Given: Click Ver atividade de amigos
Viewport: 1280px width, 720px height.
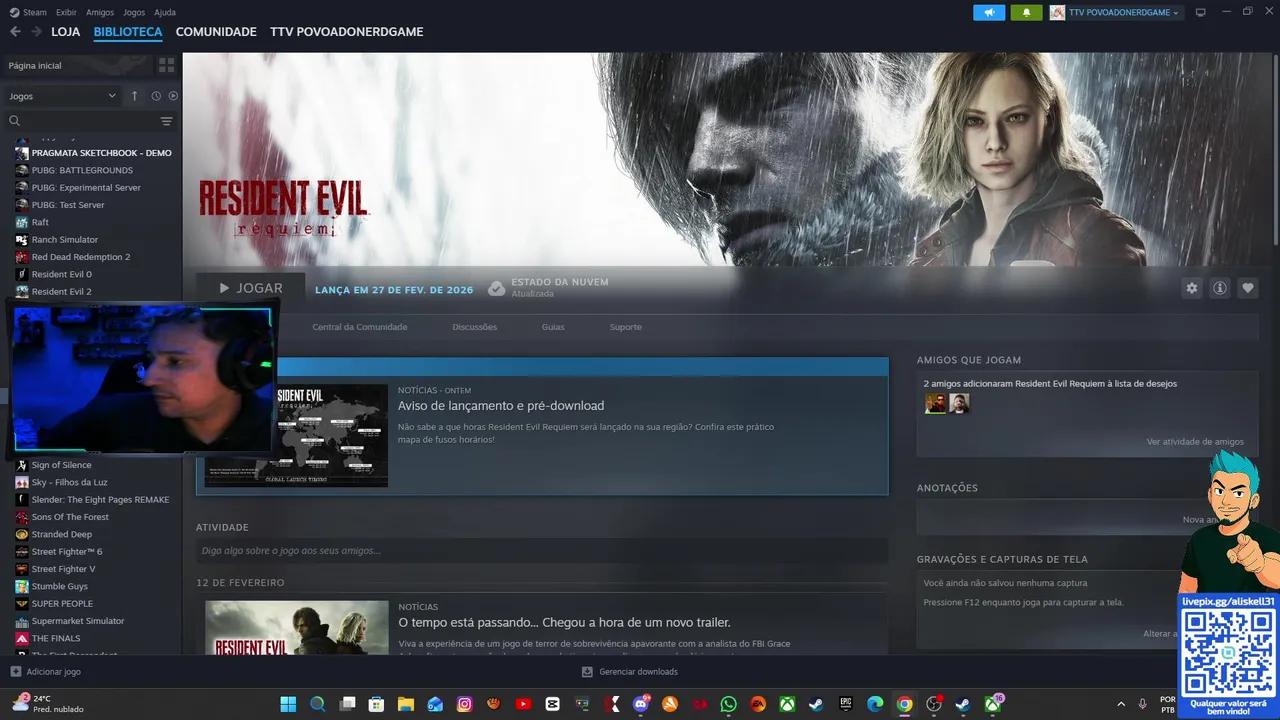Looking at the screenshot, I should pos(1195,442).
